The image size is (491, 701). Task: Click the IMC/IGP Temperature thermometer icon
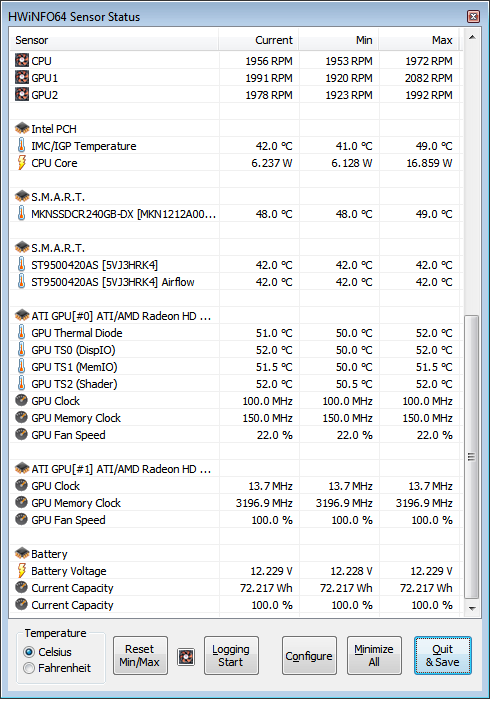21,146
